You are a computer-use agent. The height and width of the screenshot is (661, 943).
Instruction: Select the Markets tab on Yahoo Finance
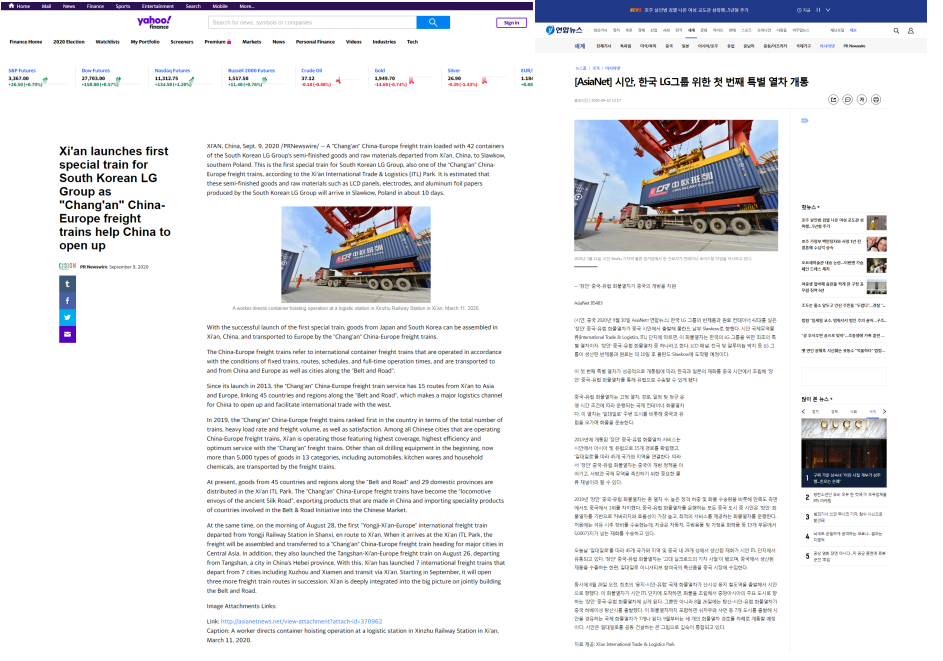pyautogui.click(x=252, y=42)
